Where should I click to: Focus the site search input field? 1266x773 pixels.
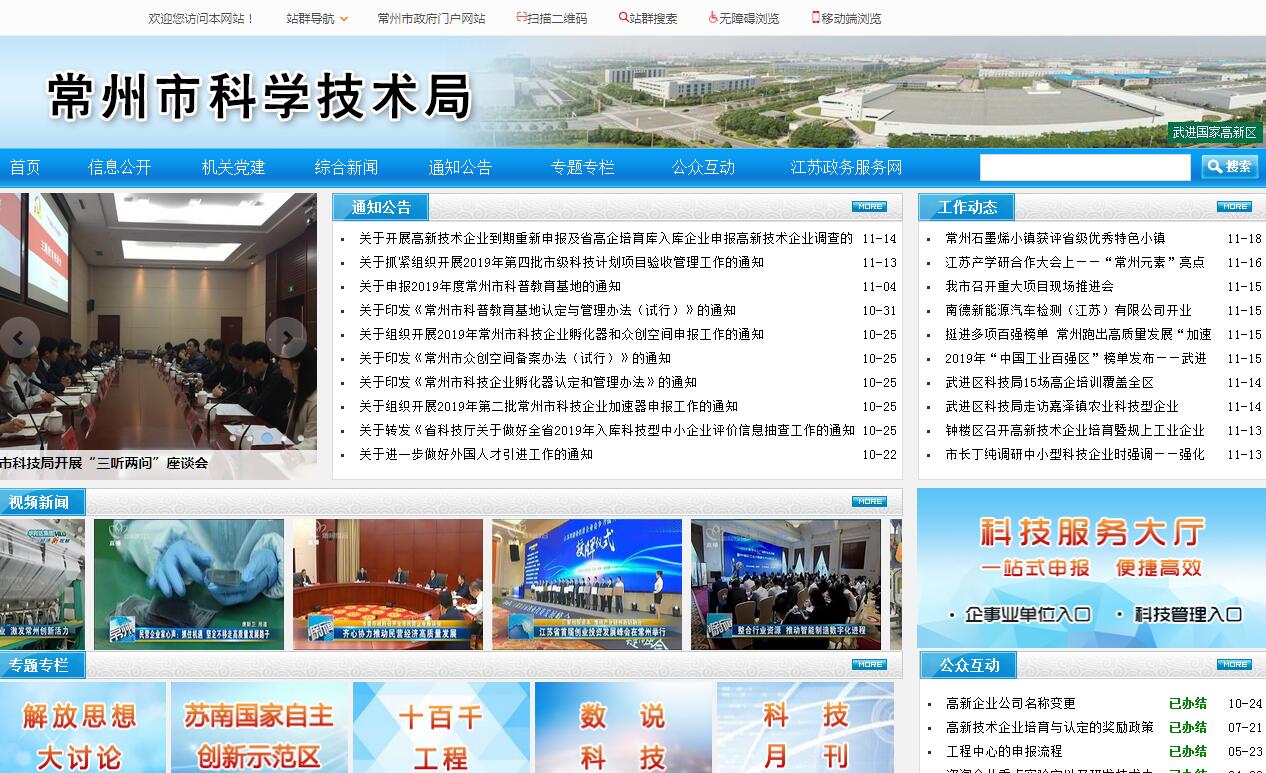tap(1084, 167)
